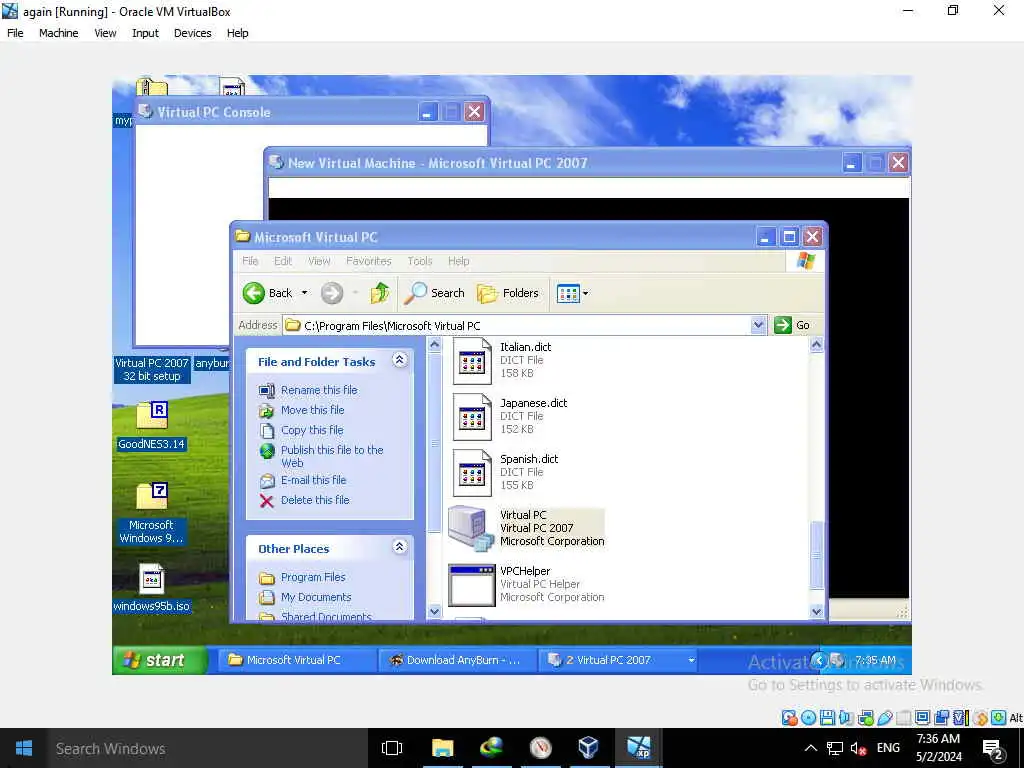This screenshot has height=768, width=1024.
Task: Expand the address bar dropdown
Action: click(758, 325)
